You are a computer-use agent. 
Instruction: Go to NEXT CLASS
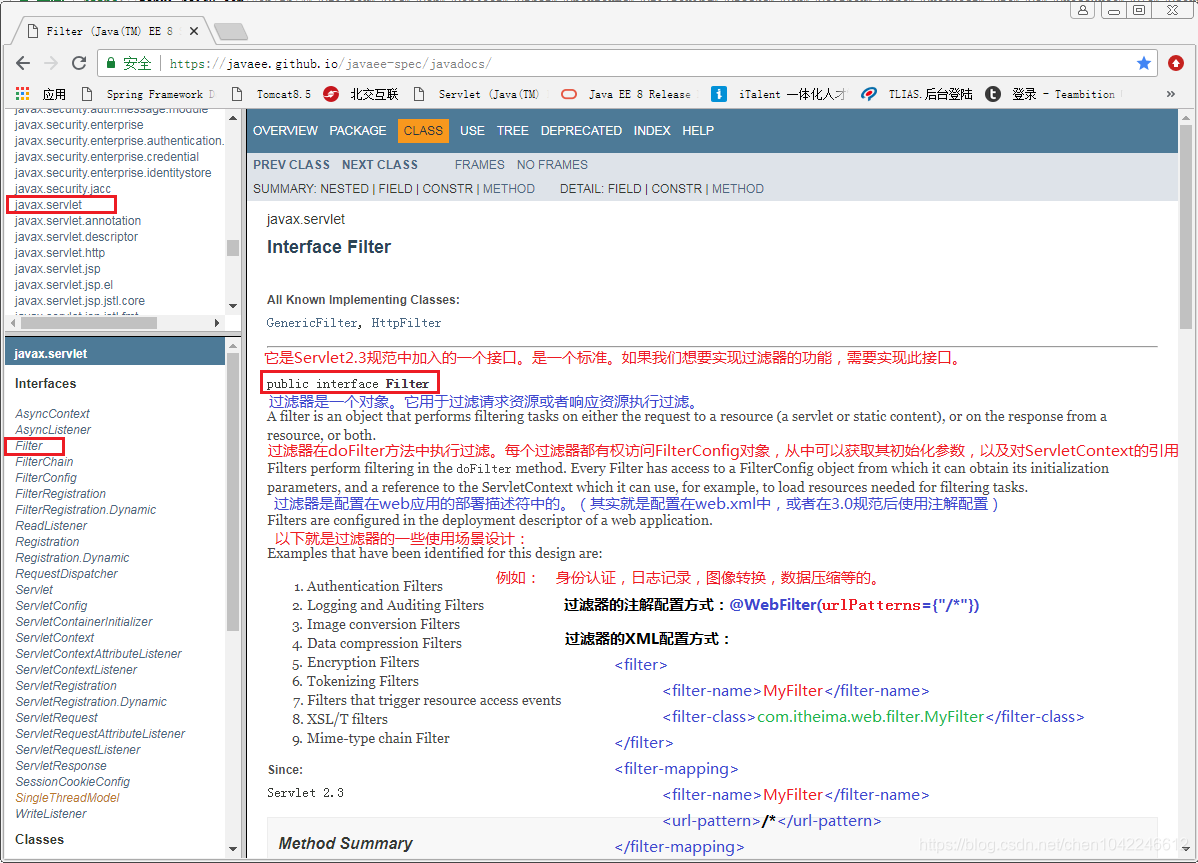click(x=380, y=165)
